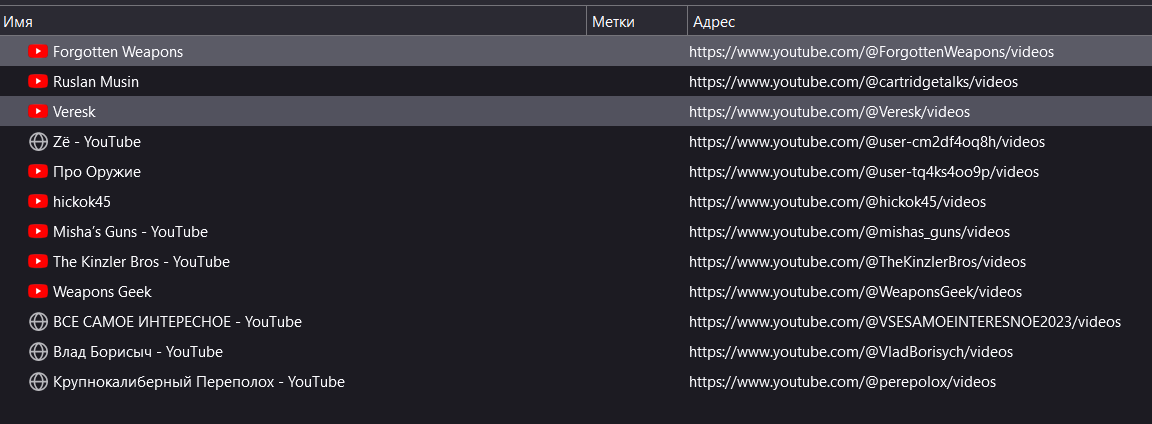Select the Про Оружие bookmark name
Screen dimensions: 1152x424
[97, 172]
